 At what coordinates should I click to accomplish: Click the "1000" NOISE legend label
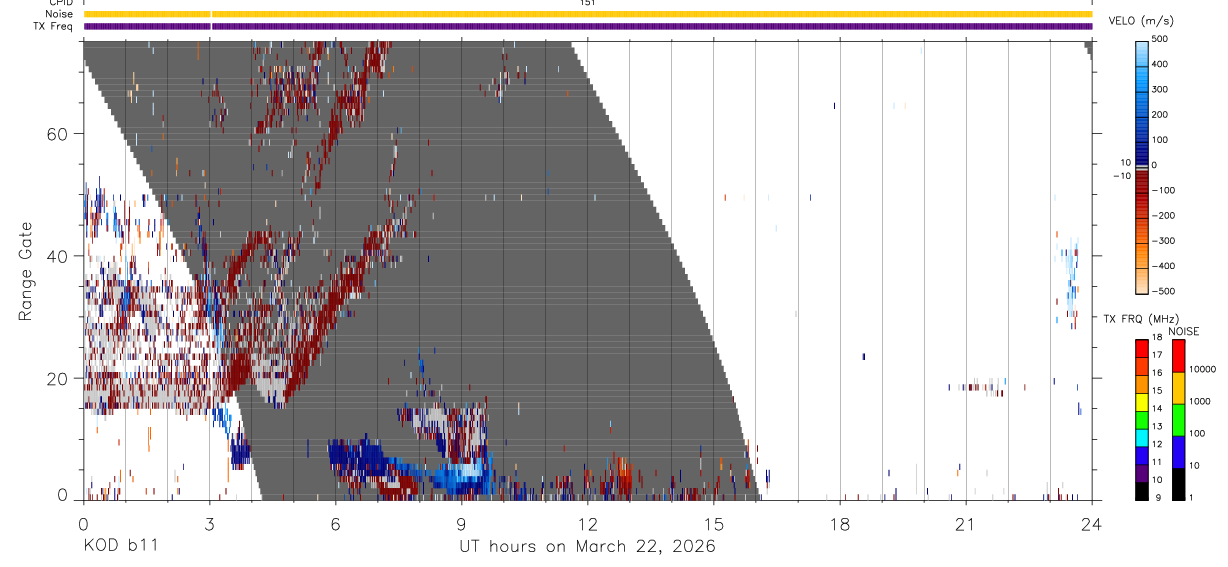pyautogui.click(x=1200, y=402)
